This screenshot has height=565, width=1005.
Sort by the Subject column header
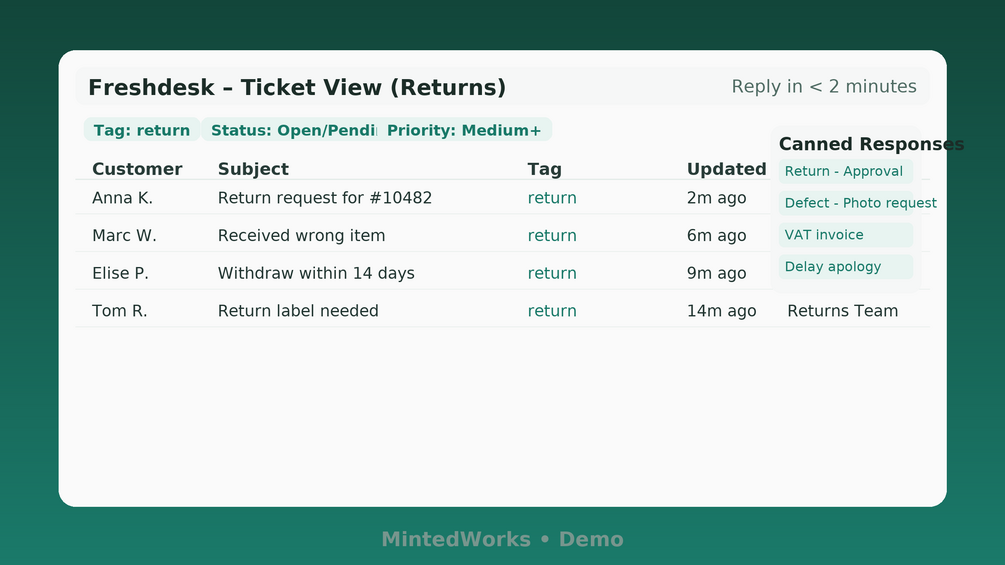point(253,169)
